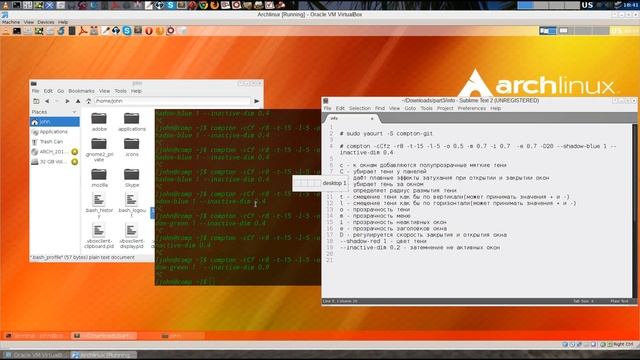Launch Opera browser in guest panel

coord(149,31)
